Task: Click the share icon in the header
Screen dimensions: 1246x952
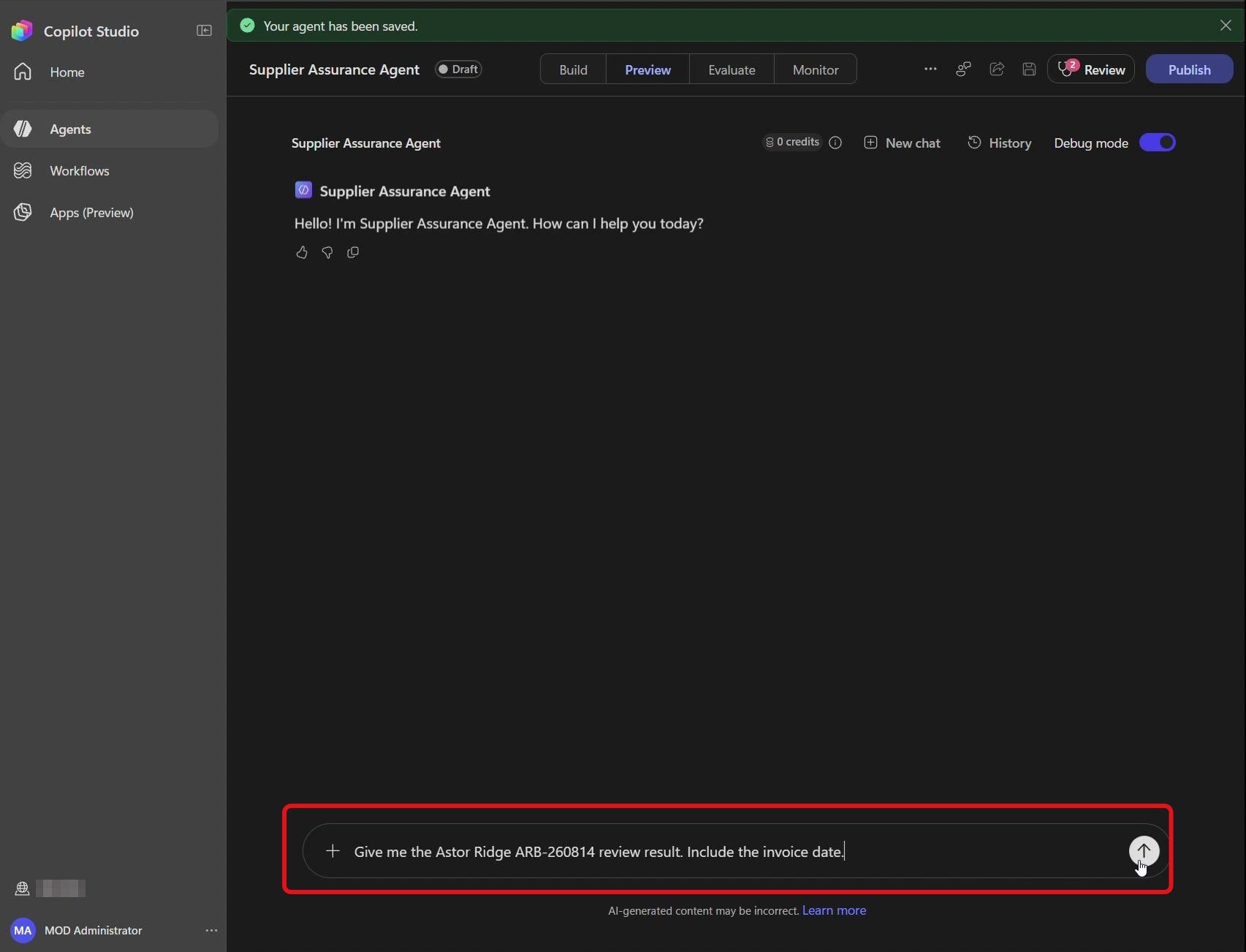Action: (x=997, y=69)
